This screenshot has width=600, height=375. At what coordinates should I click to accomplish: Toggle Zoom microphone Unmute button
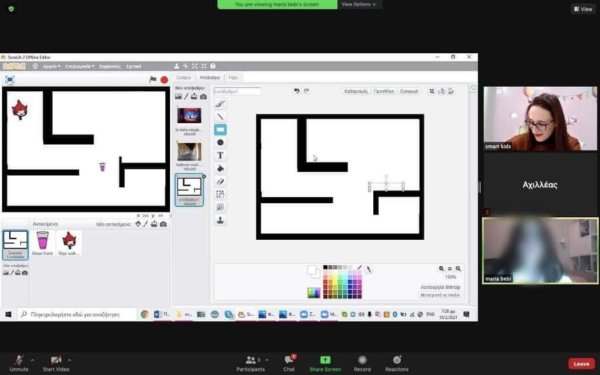19,363
